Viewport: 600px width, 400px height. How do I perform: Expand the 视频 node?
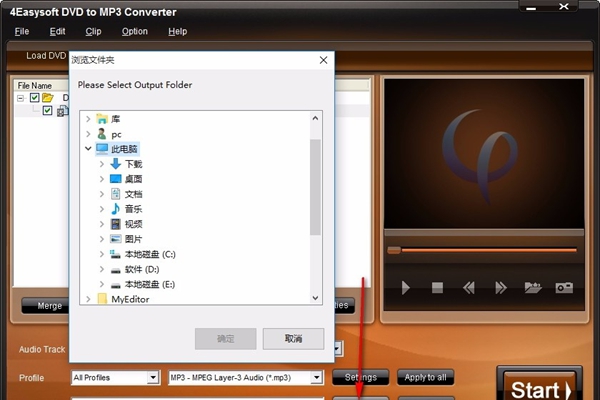coord(102,224)
